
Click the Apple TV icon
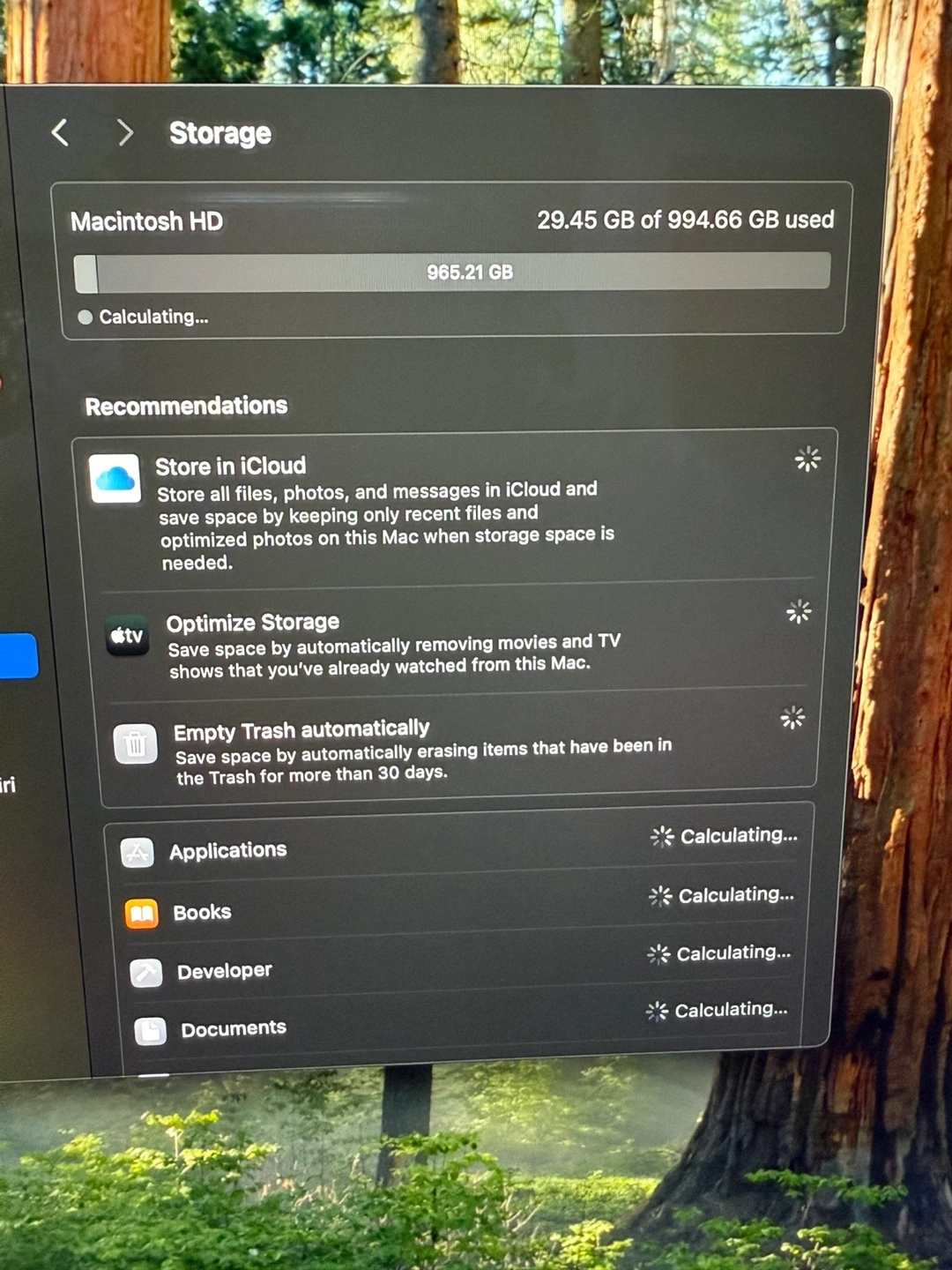click(x=127, y=636)
